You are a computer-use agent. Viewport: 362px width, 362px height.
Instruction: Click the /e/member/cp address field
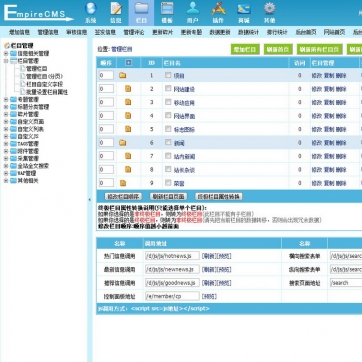172,296
